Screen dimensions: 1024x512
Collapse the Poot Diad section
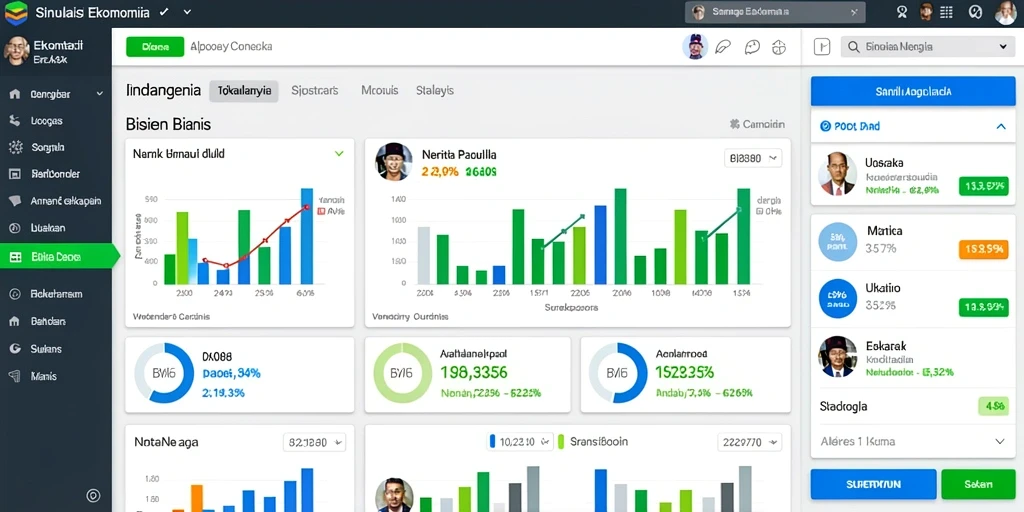click(x=1000, y=127)
